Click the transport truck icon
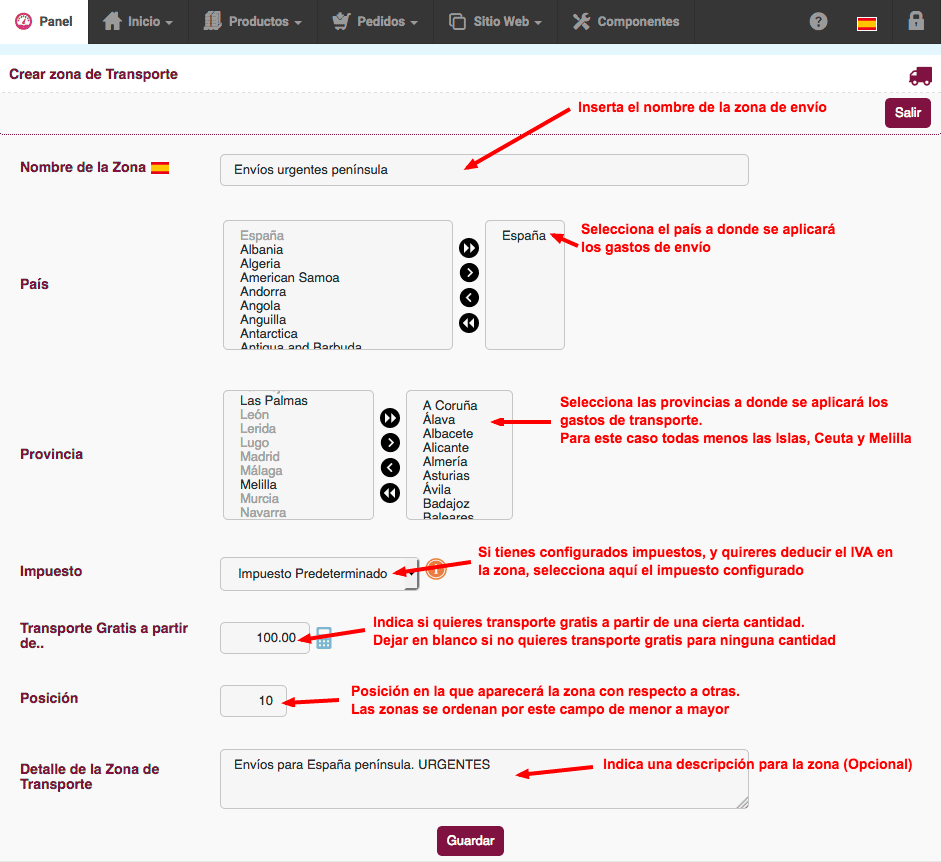 [x=919, y=75]
